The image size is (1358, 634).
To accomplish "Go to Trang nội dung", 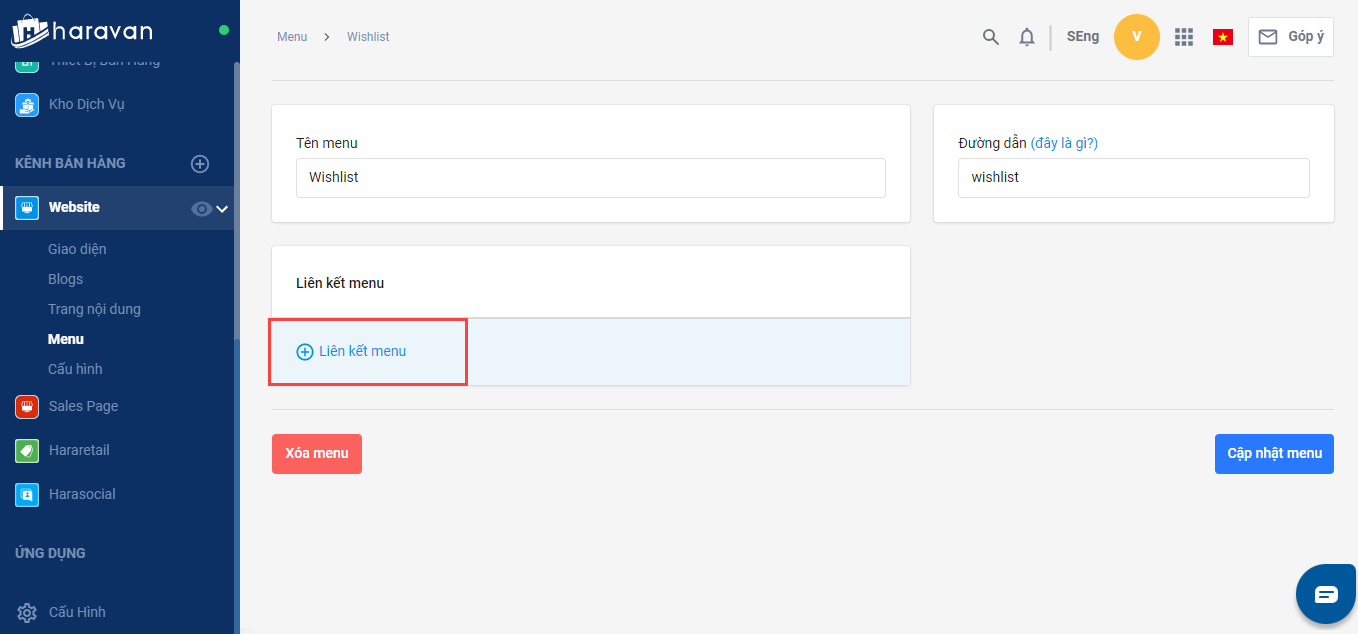I will click(x=94, y=309).
